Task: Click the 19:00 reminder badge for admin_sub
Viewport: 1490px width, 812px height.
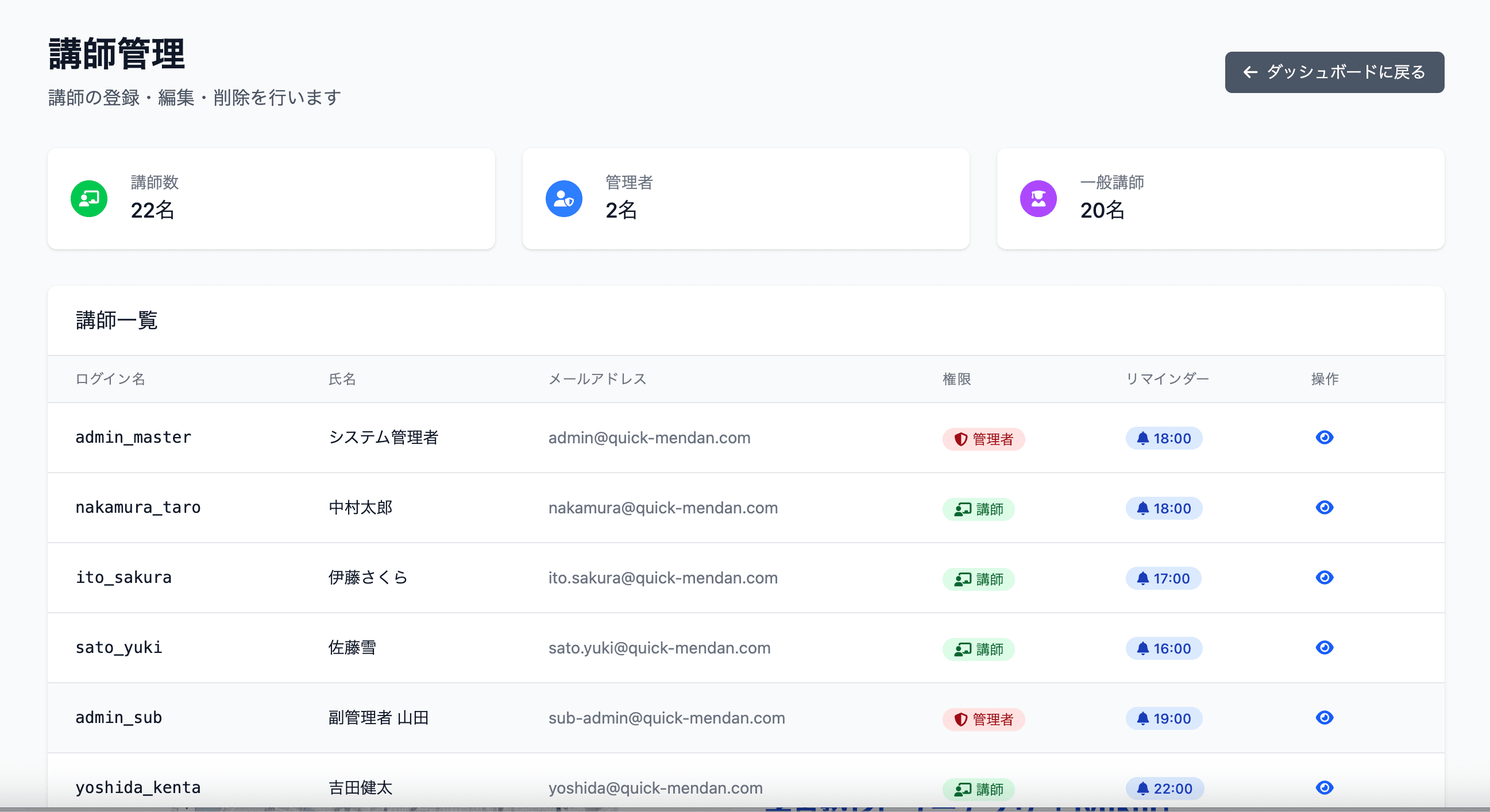Action: 1163,718
